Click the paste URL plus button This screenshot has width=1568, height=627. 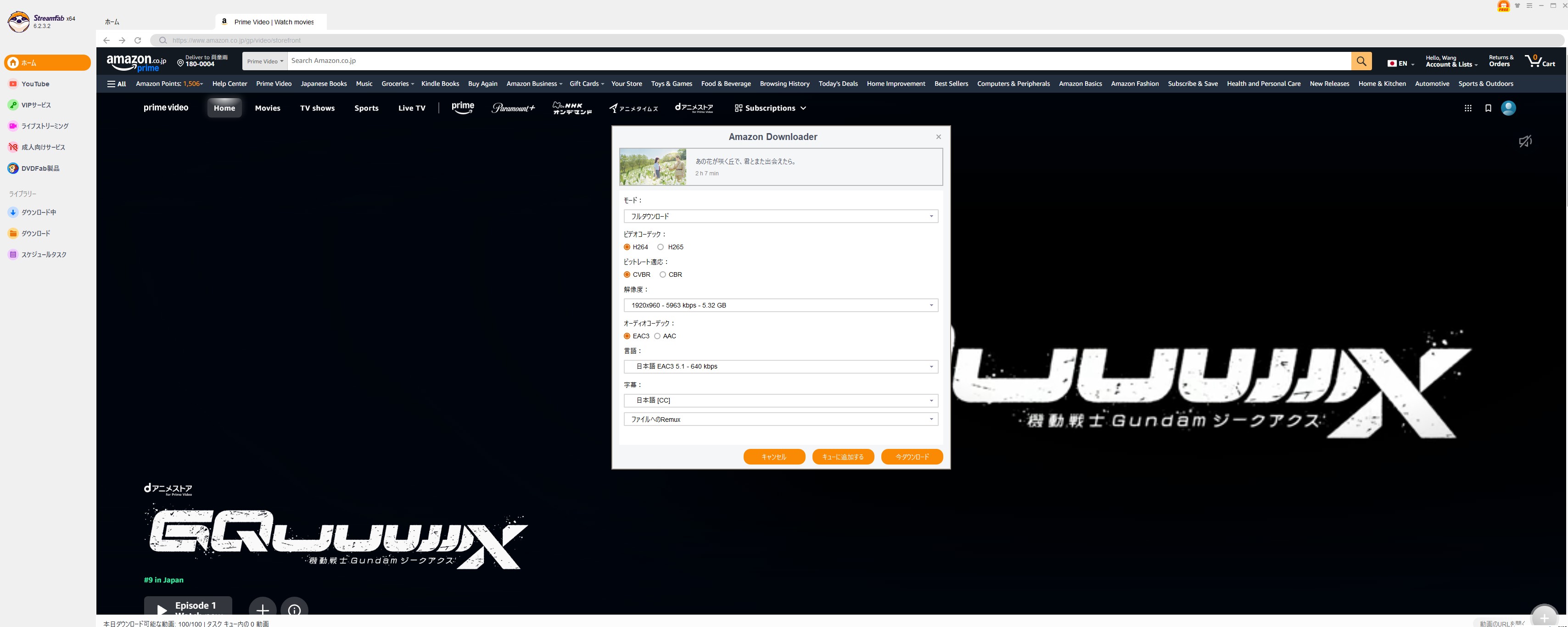point(1544,617)
